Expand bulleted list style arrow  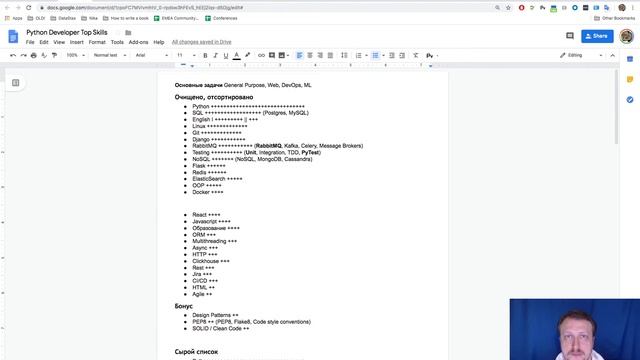383,56
